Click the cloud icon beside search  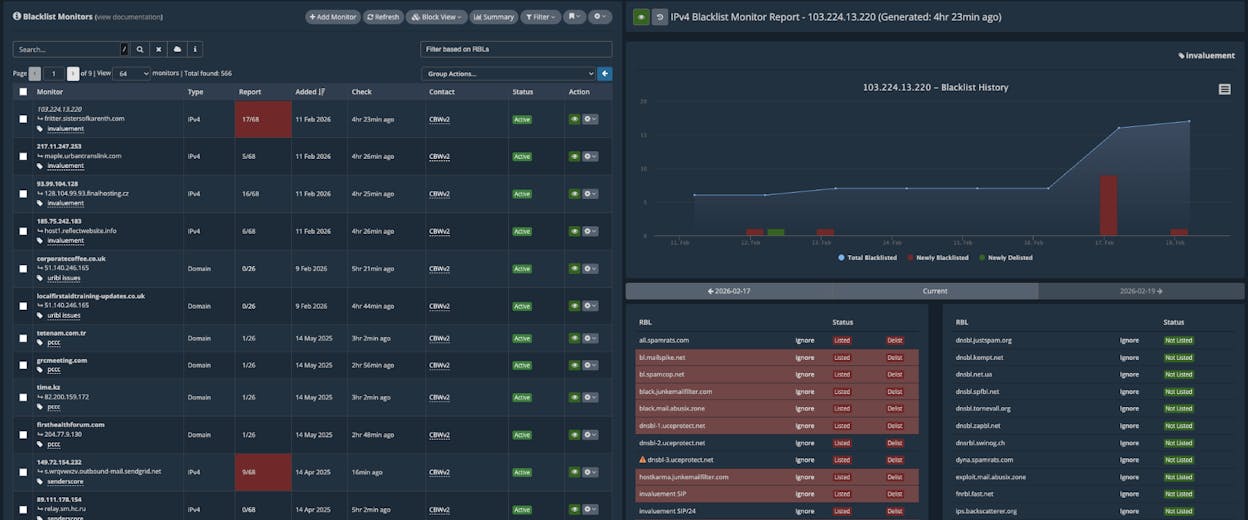[177, 49]
